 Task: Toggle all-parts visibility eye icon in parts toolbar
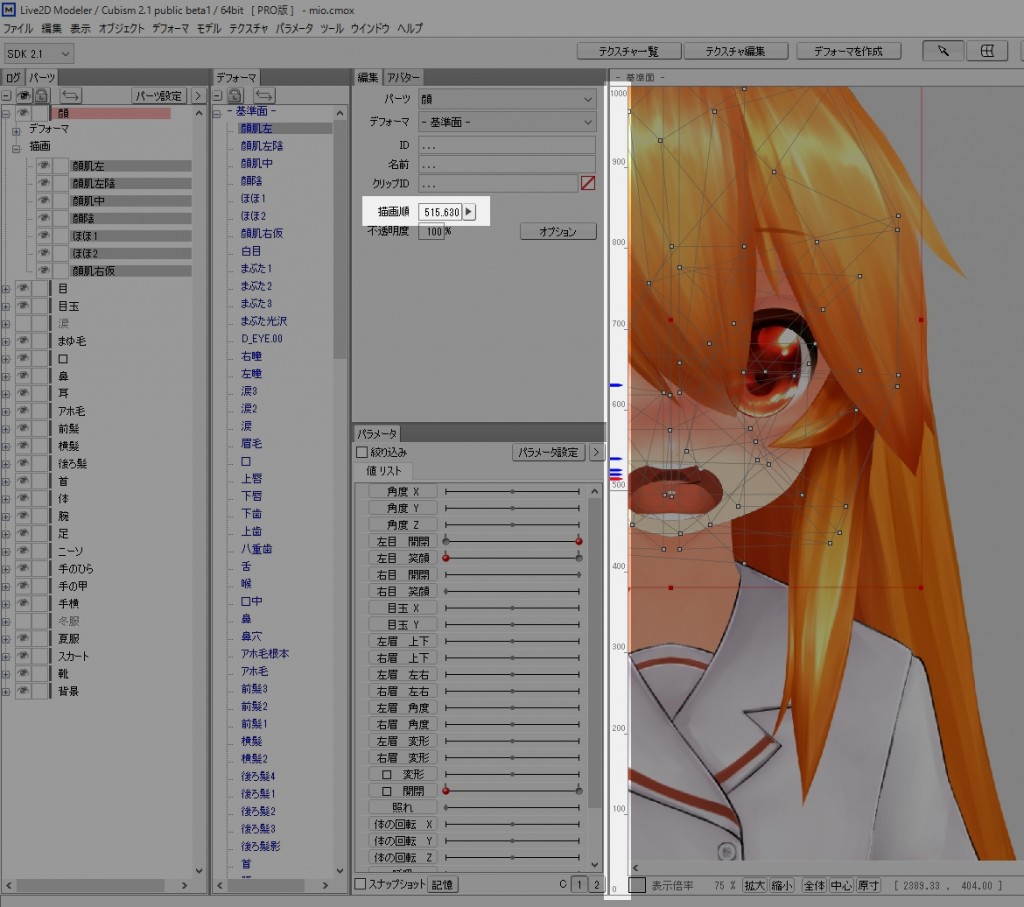pos(24,95)
